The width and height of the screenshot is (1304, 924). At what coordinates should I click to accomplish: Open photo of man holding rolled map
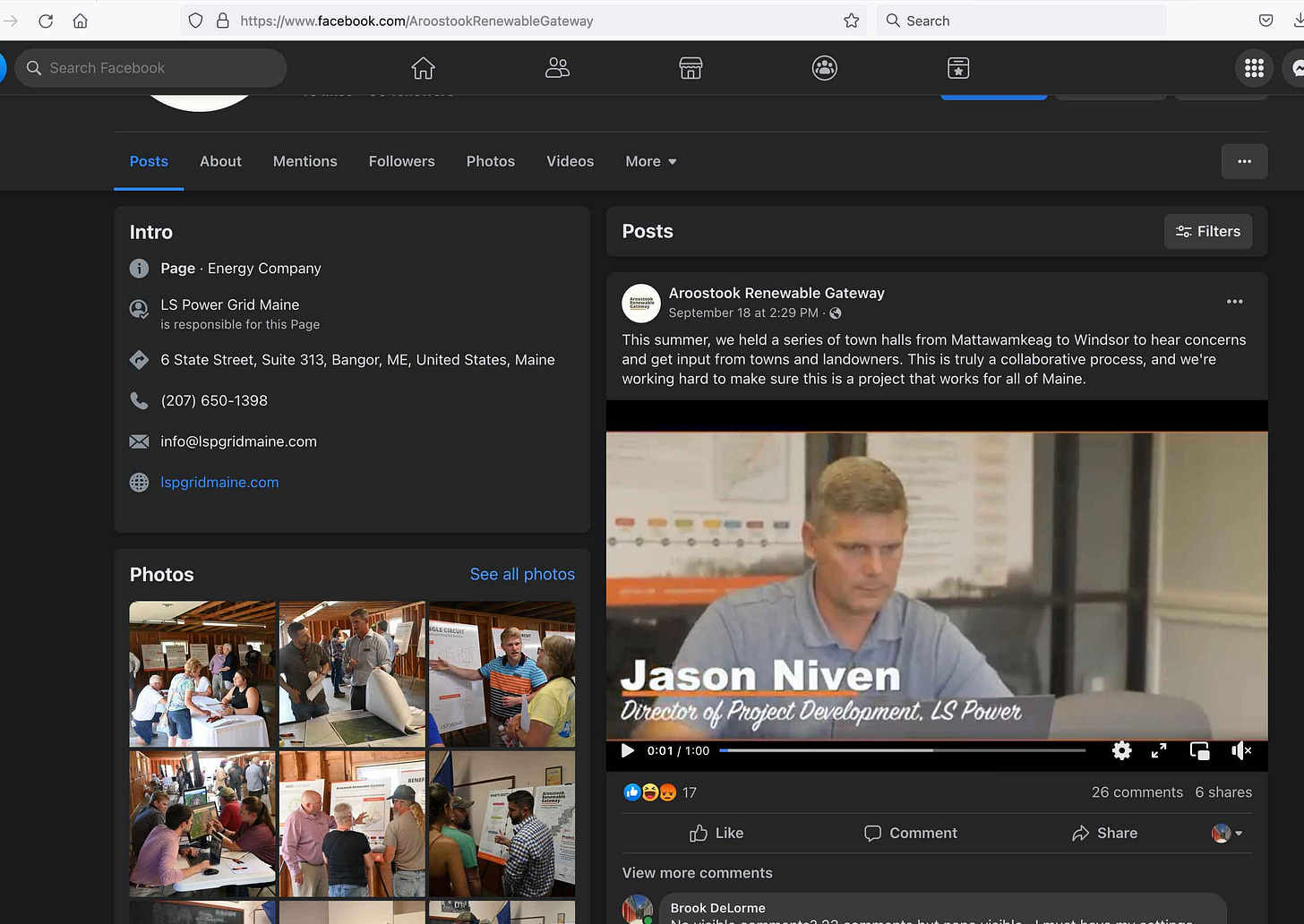352,674
